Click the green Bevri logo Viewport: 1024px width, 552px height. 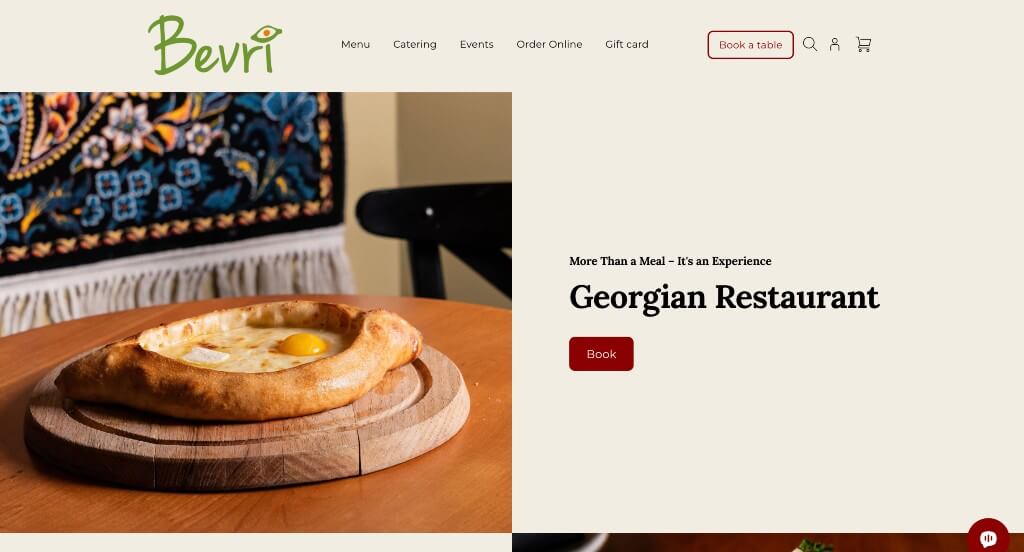pyautogui.click(x=215, y=44)
